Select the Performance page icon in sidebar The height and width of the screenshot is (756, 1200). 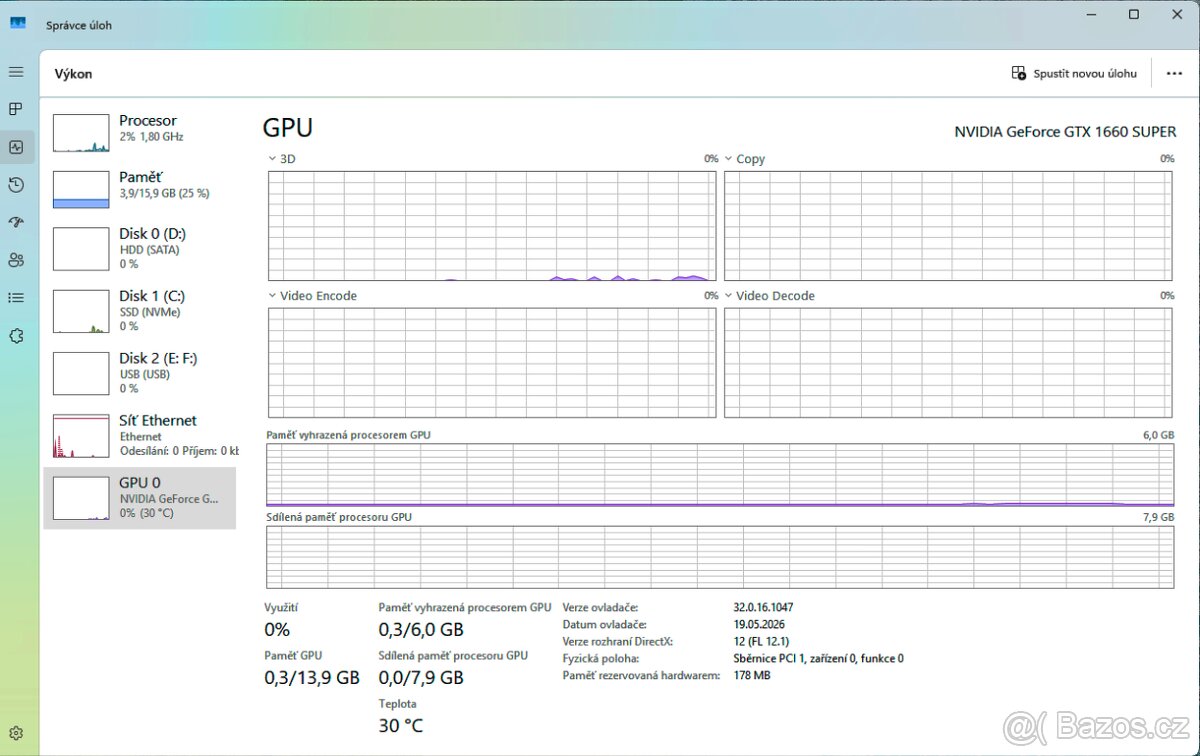(x=16, y=147)
